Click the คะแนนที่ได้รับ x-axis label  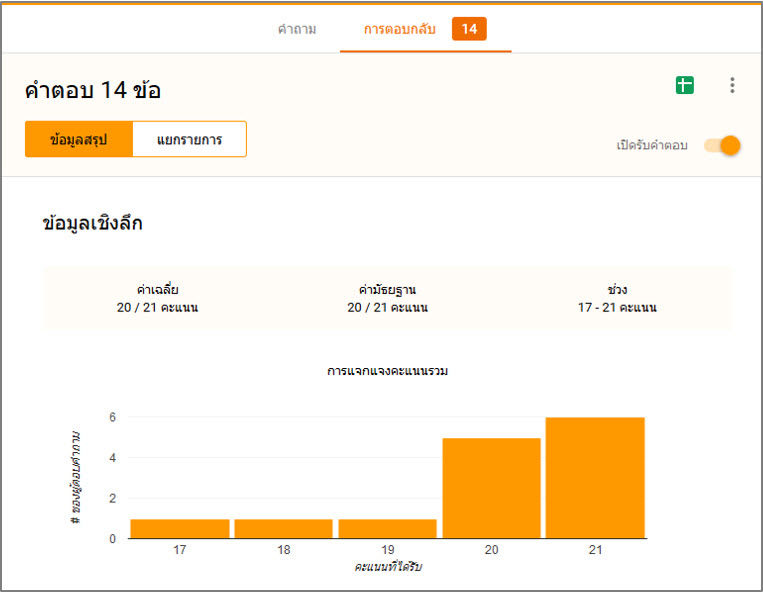388,567
